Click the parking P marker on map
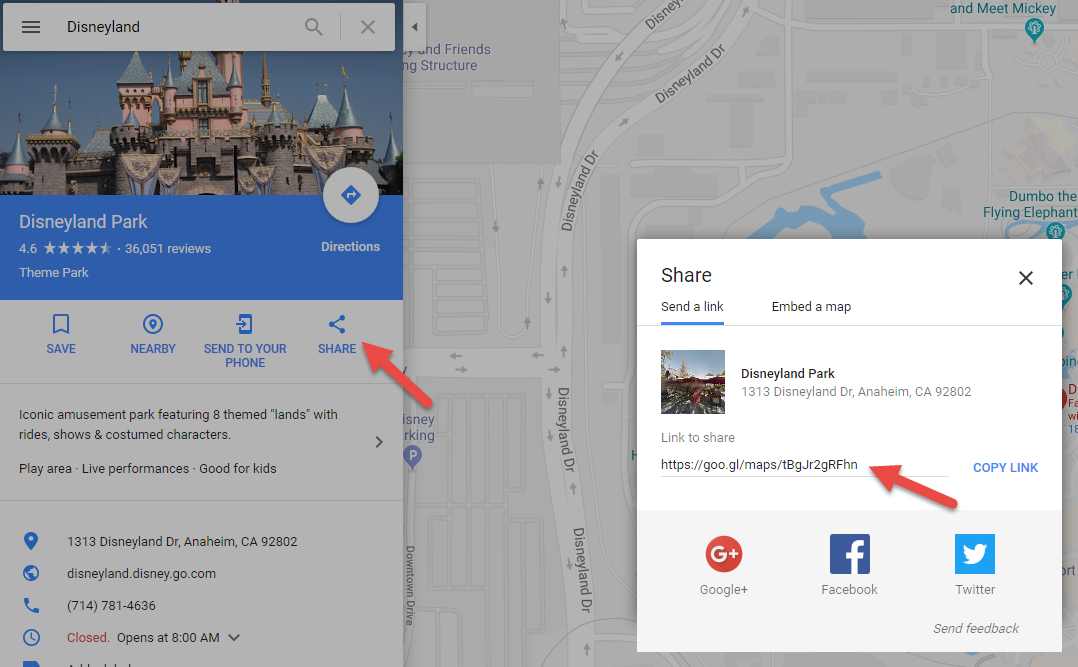 tap(412, 457)
